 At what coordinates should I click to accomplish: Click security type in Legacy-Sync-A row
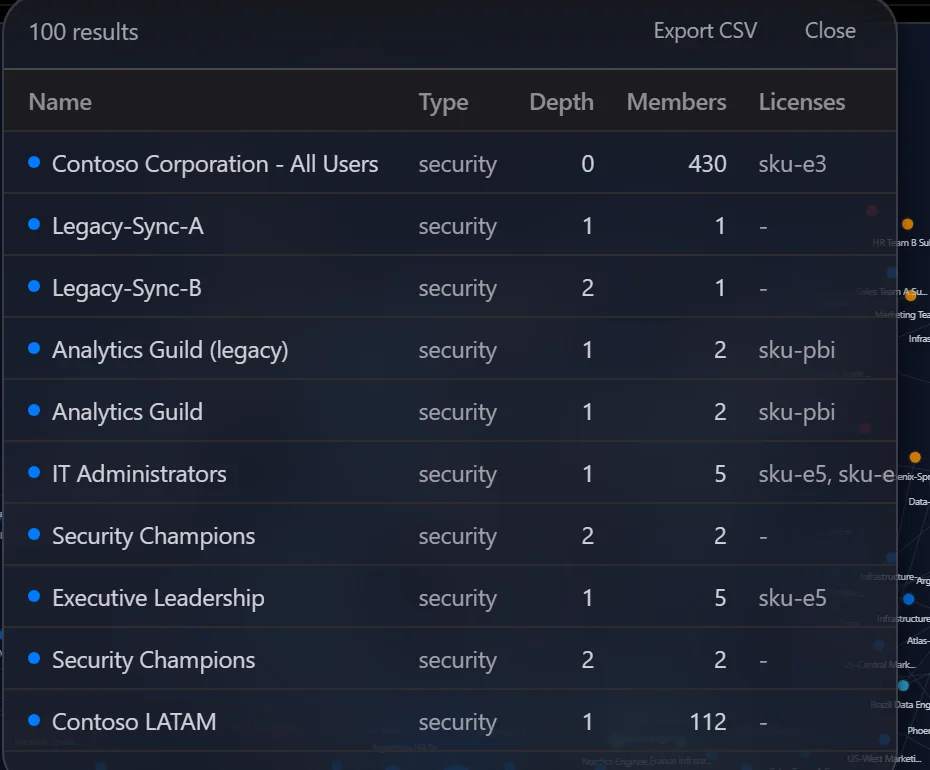[x=457, y=226]
